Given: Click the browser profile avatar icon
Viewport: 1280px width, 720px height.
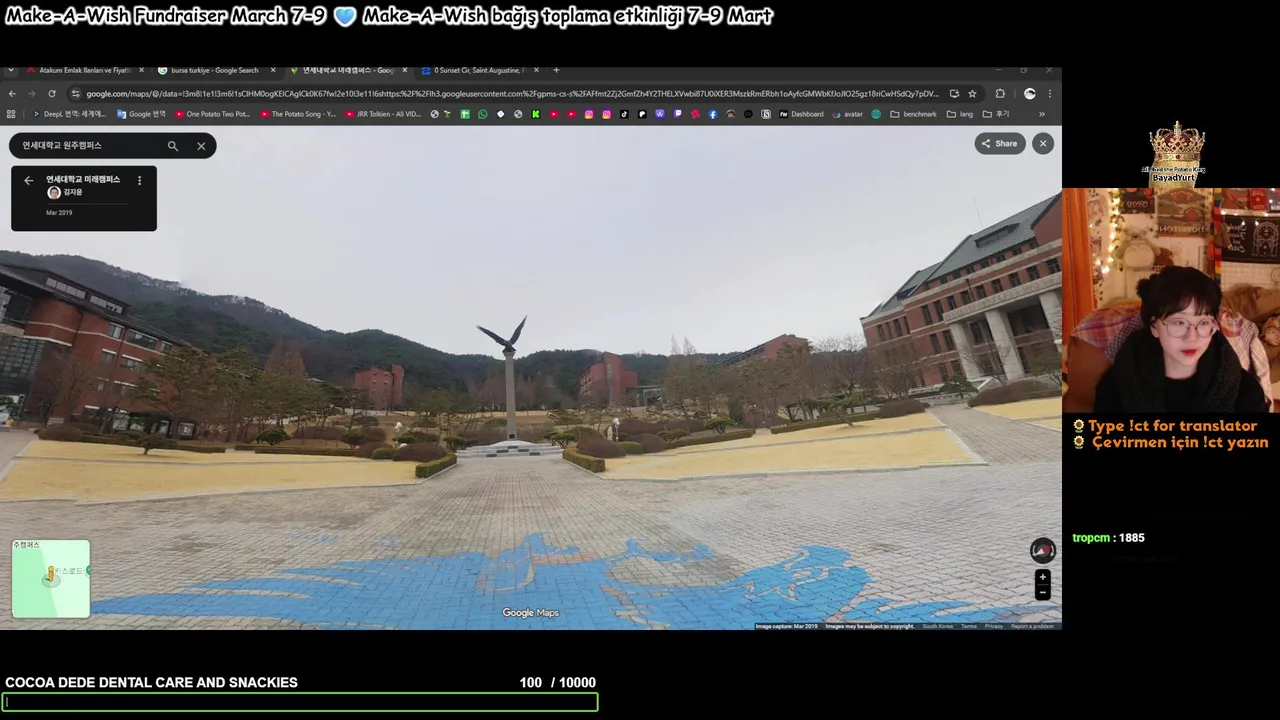Looking at the screenshot, I should pos(1030,93).
